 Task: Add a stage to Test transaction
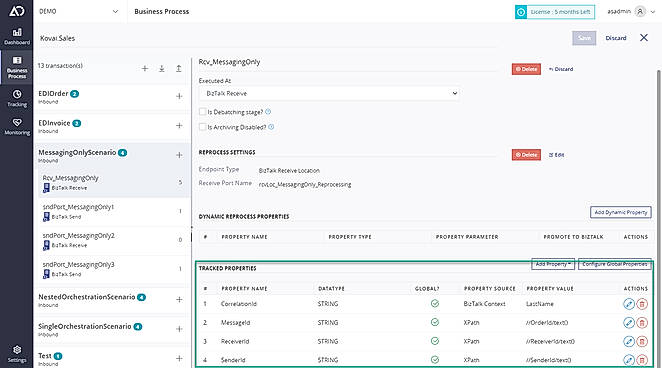(x=179, y=358)
